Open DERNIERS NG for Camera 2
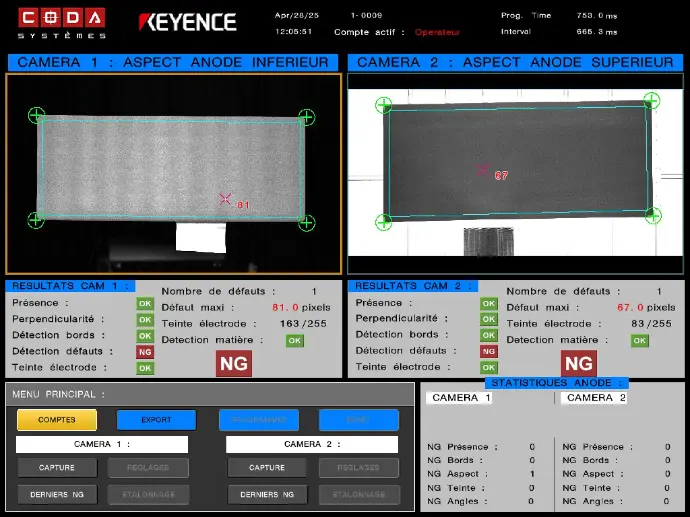Viewport: 690px width, 517px height. [x=267, y=495]
